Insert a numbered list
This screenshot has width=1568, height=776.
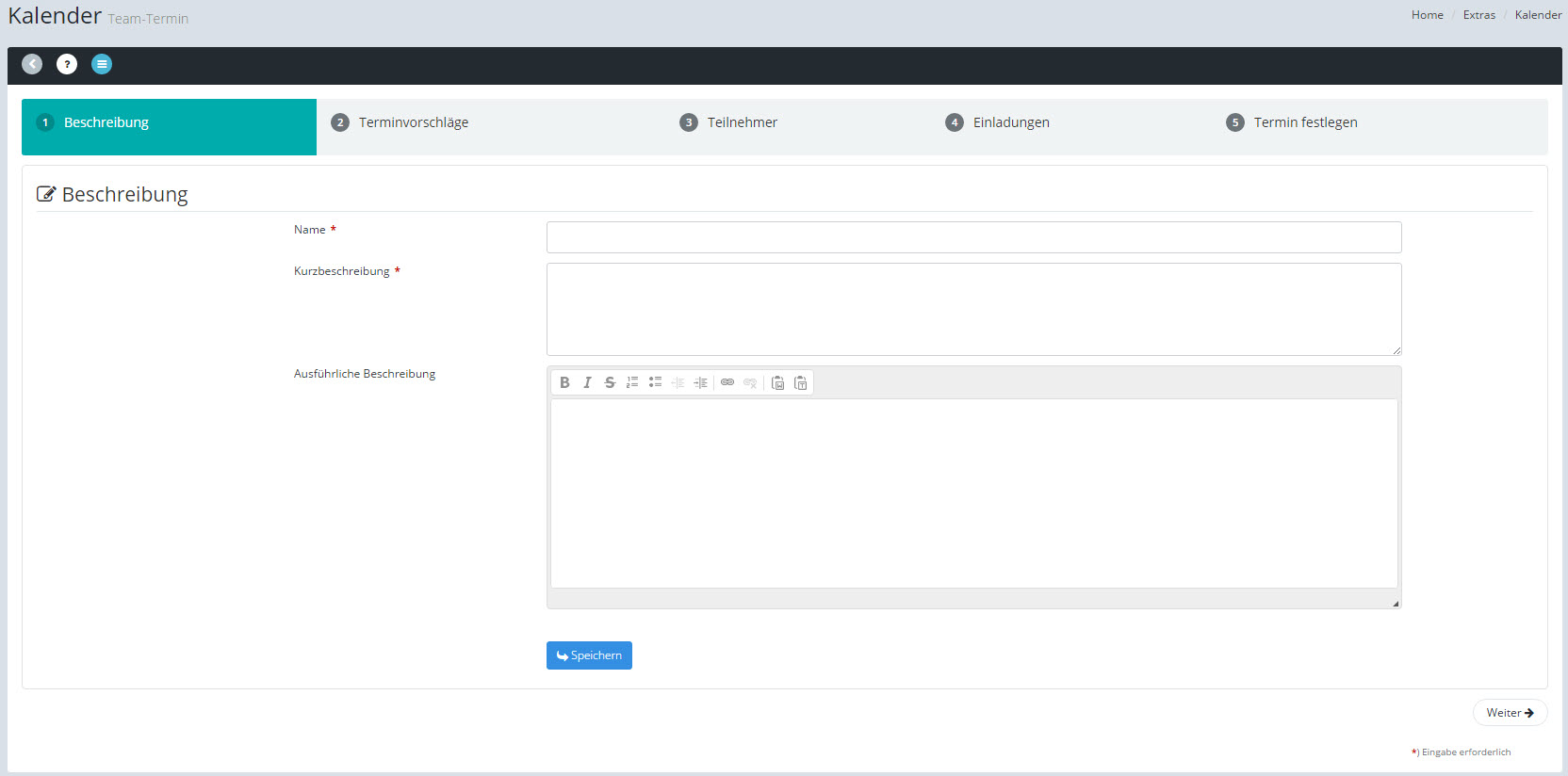point(632,382)
